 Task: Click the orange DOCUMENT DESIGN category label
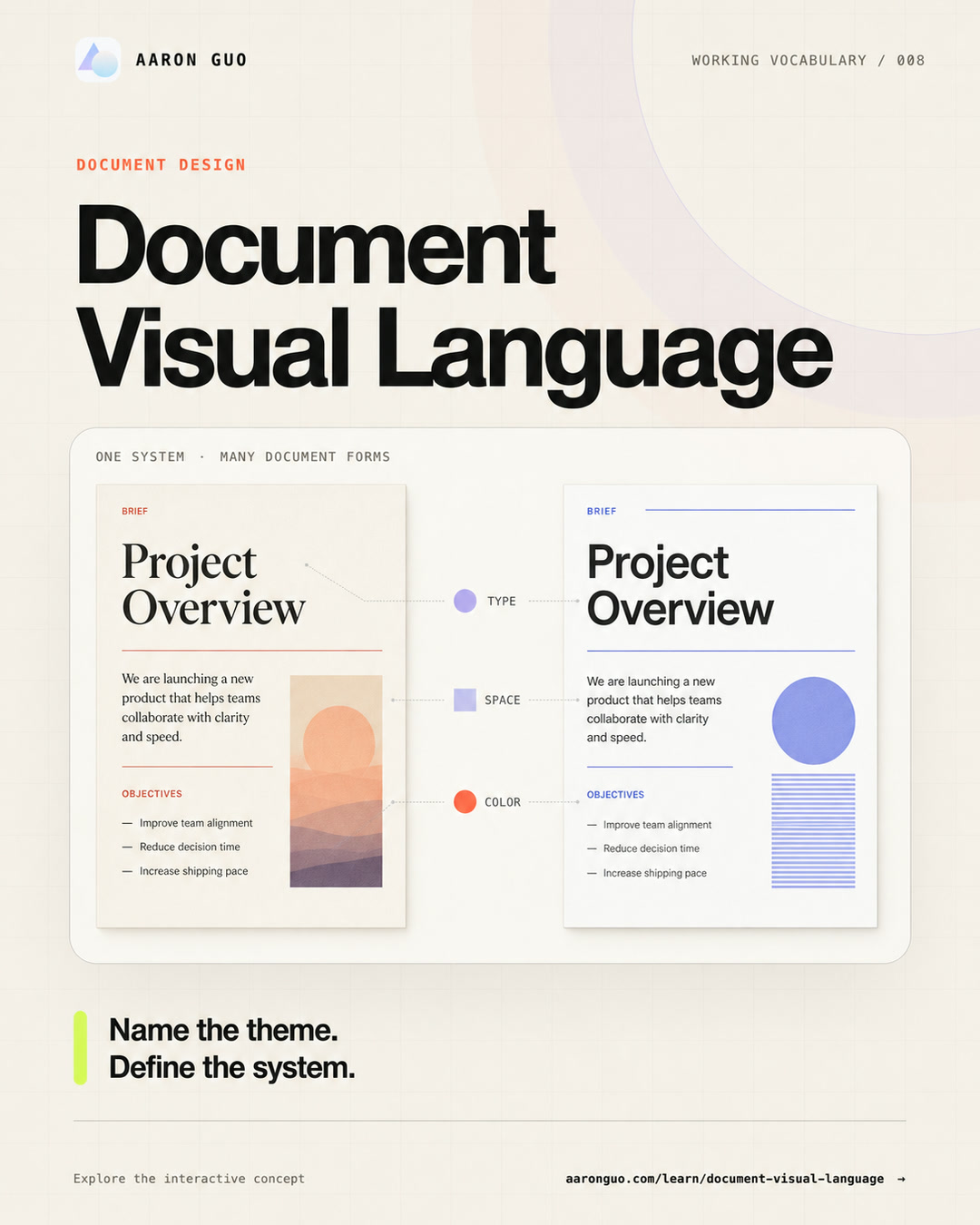point(161,164)
